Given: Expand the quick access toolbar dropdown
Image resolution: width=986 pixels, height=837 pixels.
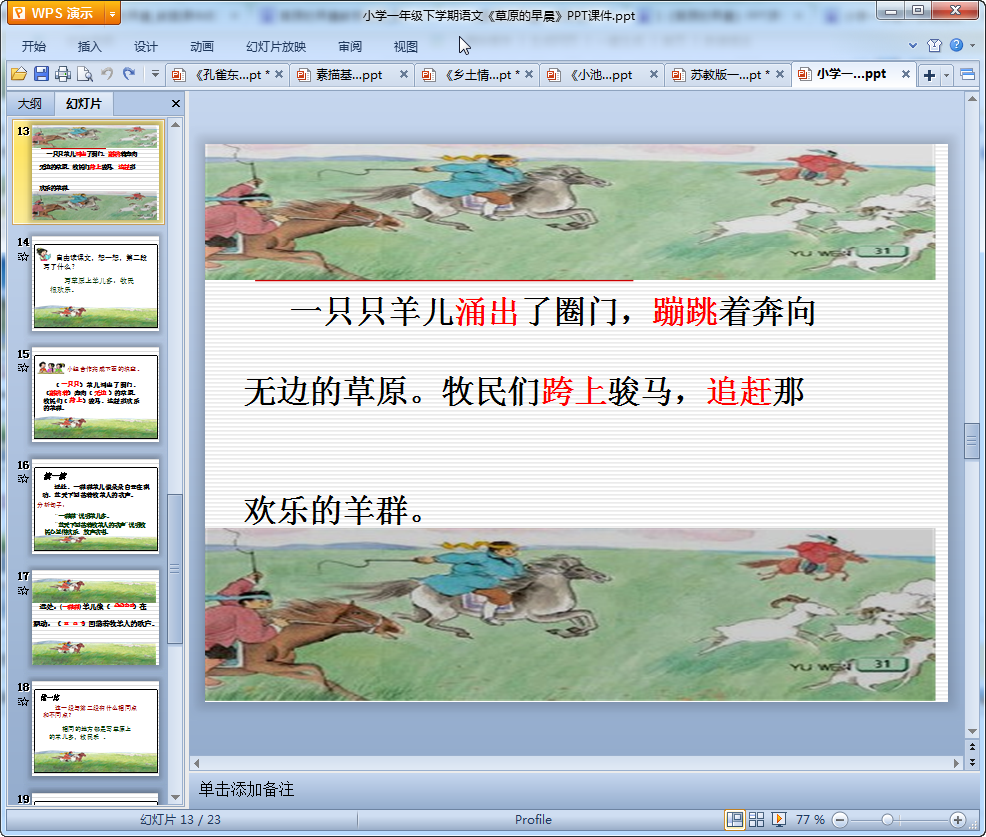Looking at the screenshot, I should (155, 74).
